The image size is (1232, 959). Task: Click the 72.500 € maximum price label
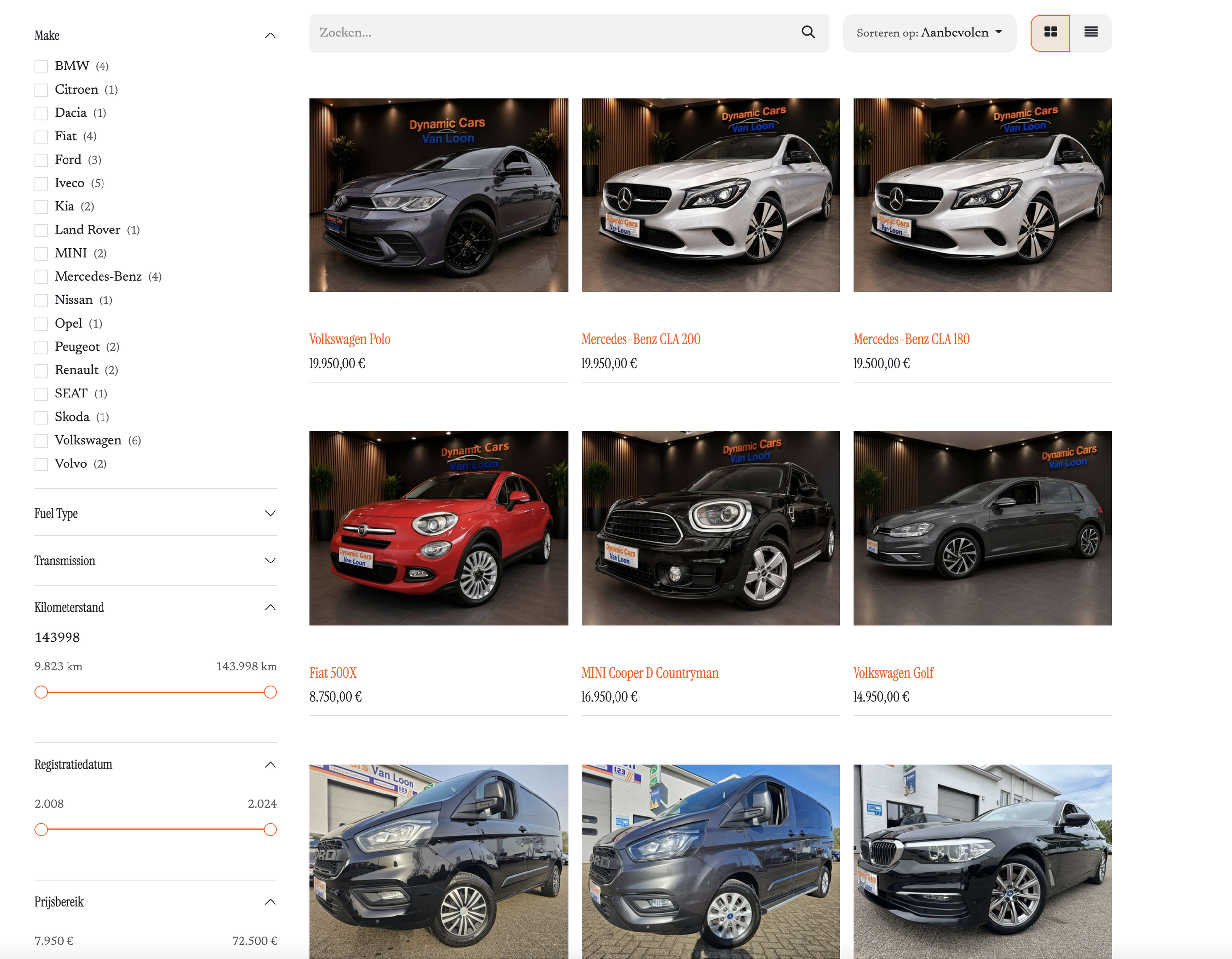pyautogui.click(x=254, y=941)
